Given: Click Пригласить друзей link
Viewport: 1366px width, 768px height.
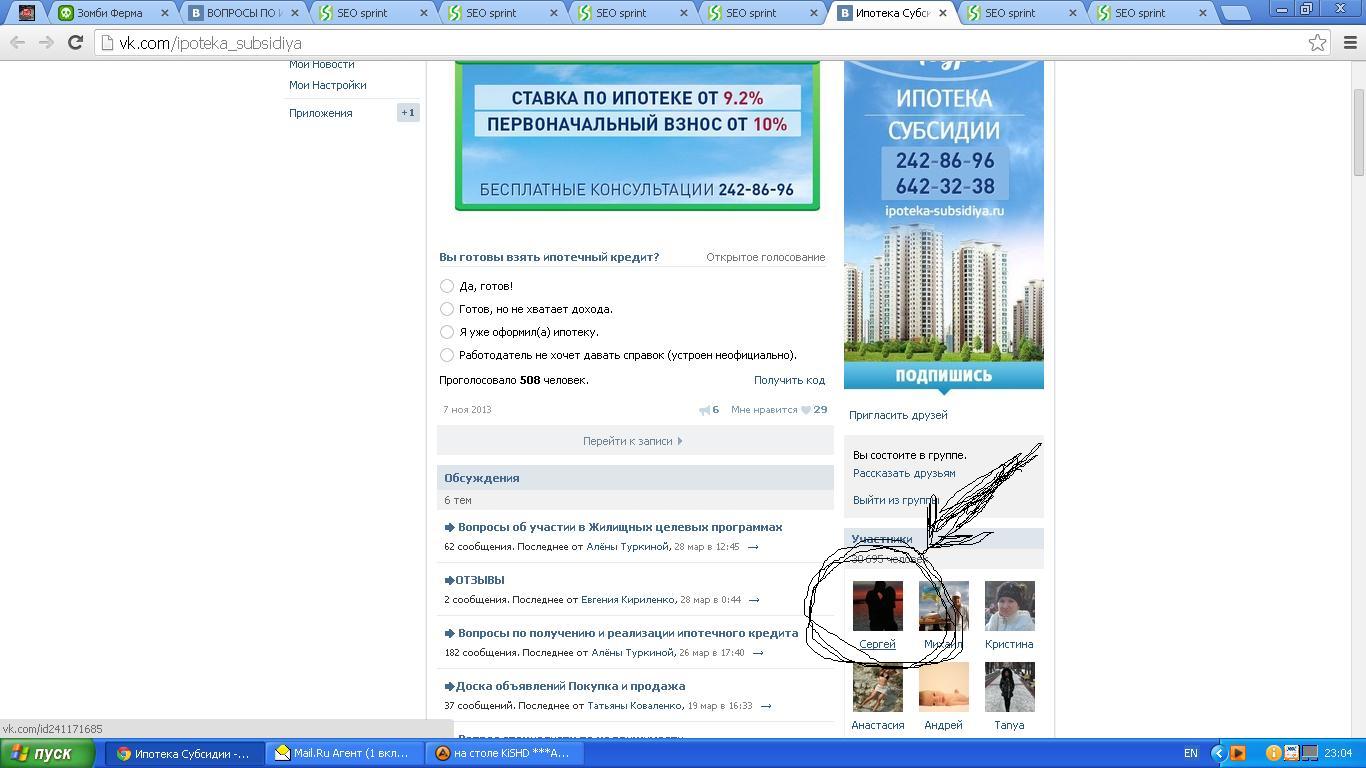Looking at the screenshot, I should 898,415.
